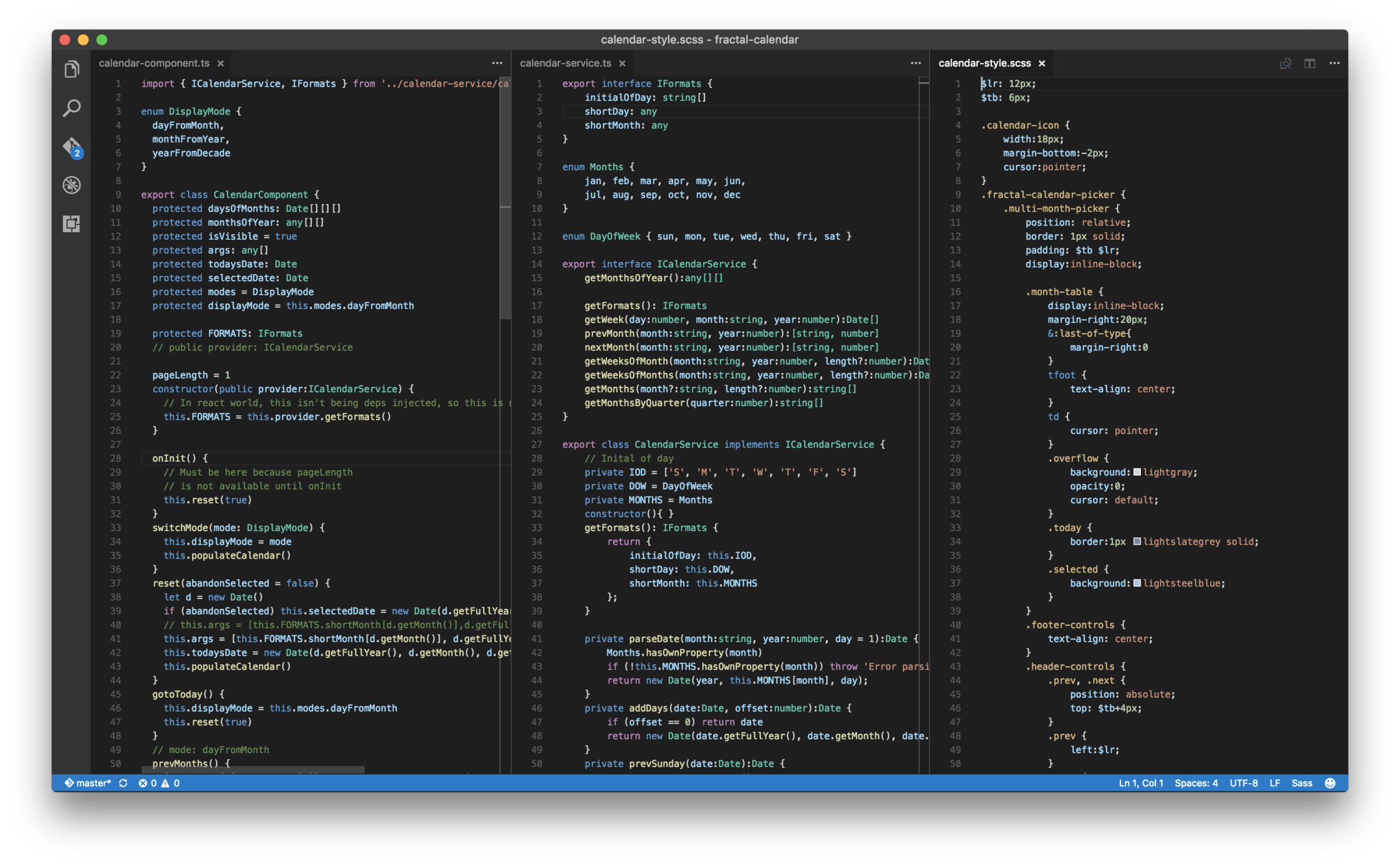This screenshot has width=1400, height=866.
Task: Click 'switchMode' method name in left editor
Action: (180, 527)
